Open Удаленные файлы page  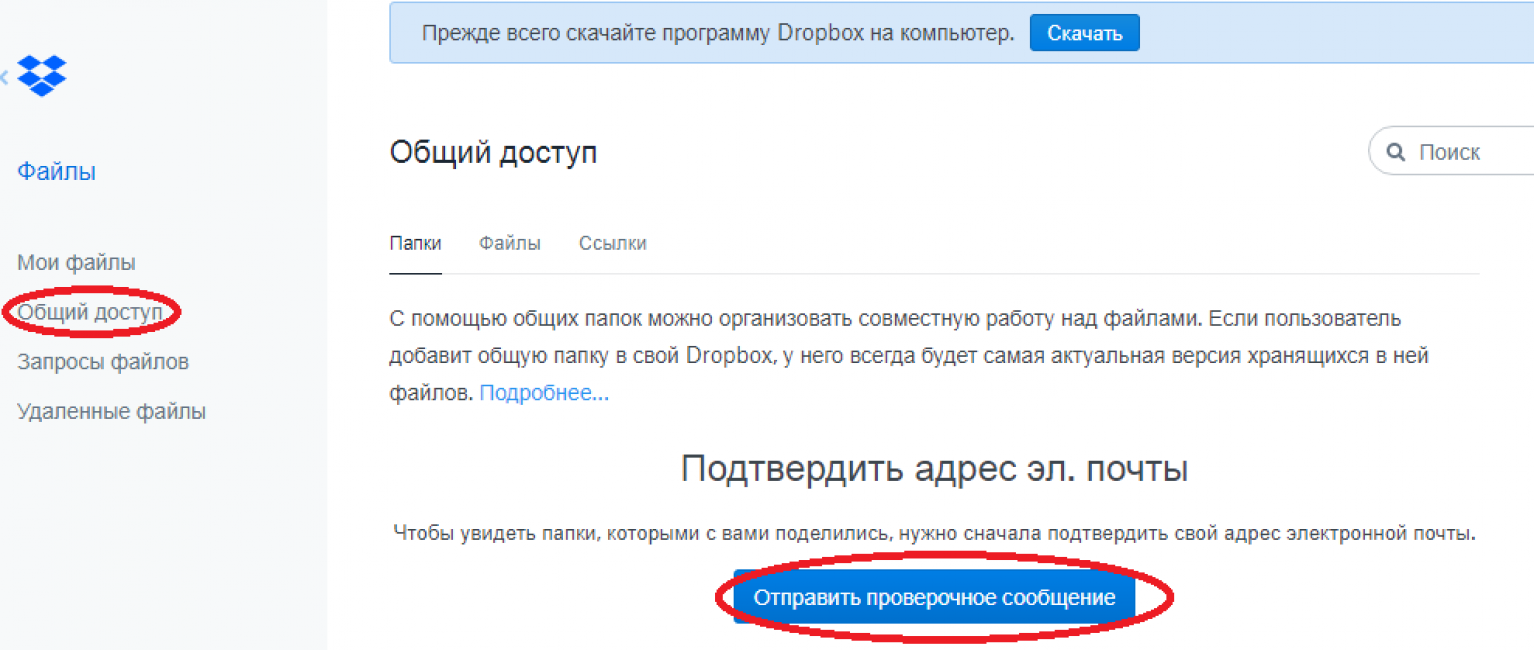click(x=112, y=411)
